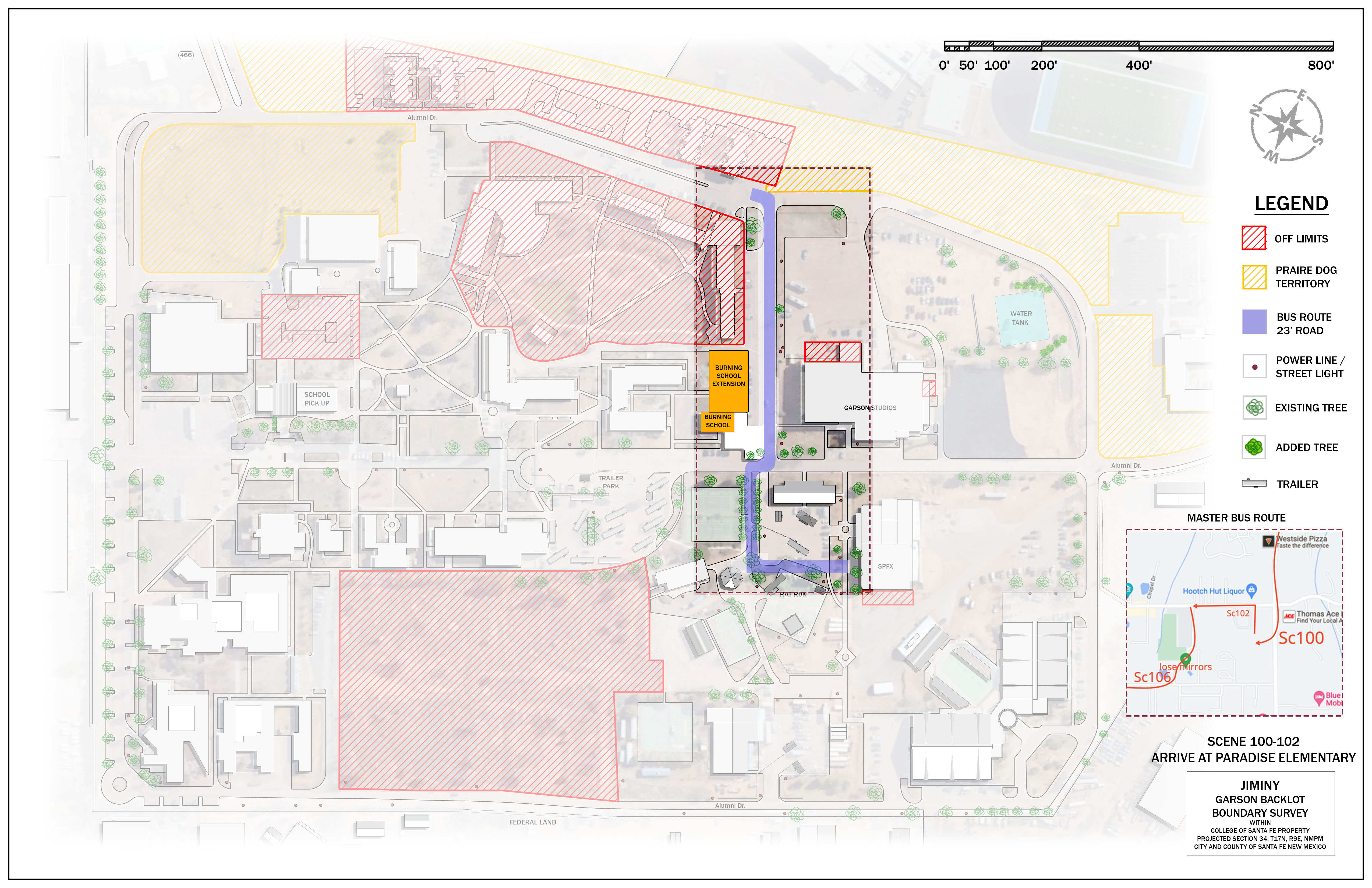Click the Hootch Hut Liquor pin icon
The height and width of the screenshot is (888, 1372).
(1251, 590)
